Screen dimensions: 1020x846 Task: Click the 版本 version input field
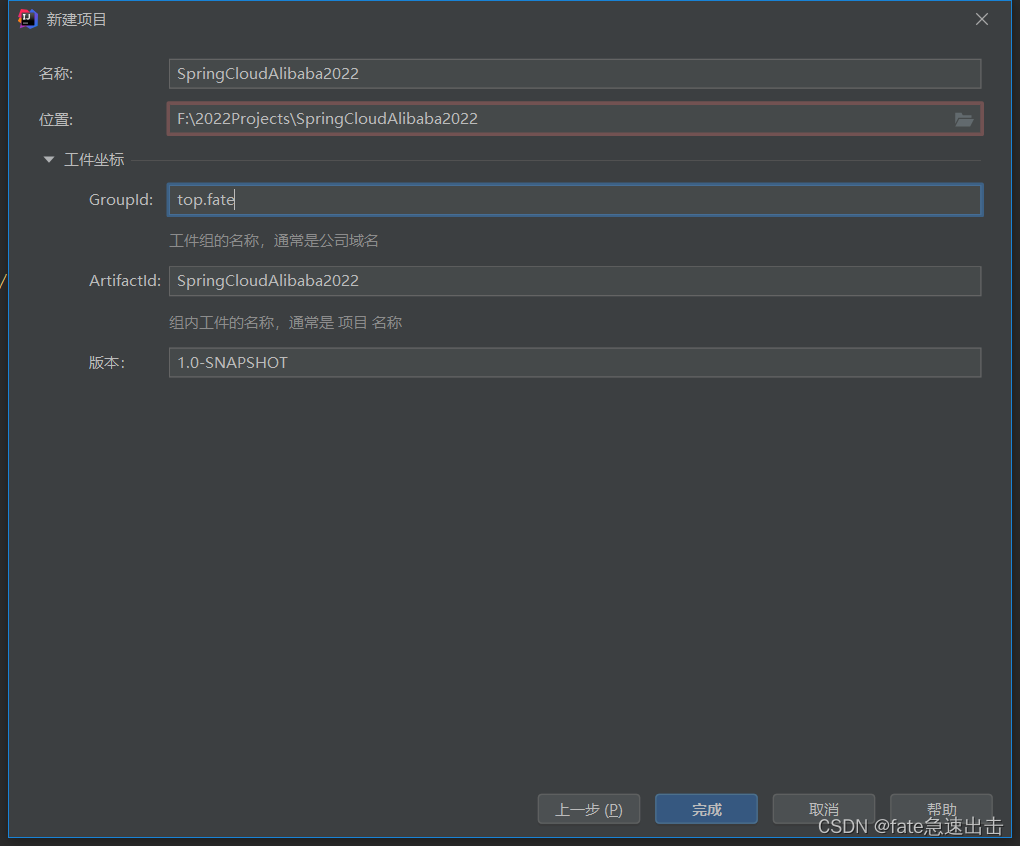click(575, 362)
